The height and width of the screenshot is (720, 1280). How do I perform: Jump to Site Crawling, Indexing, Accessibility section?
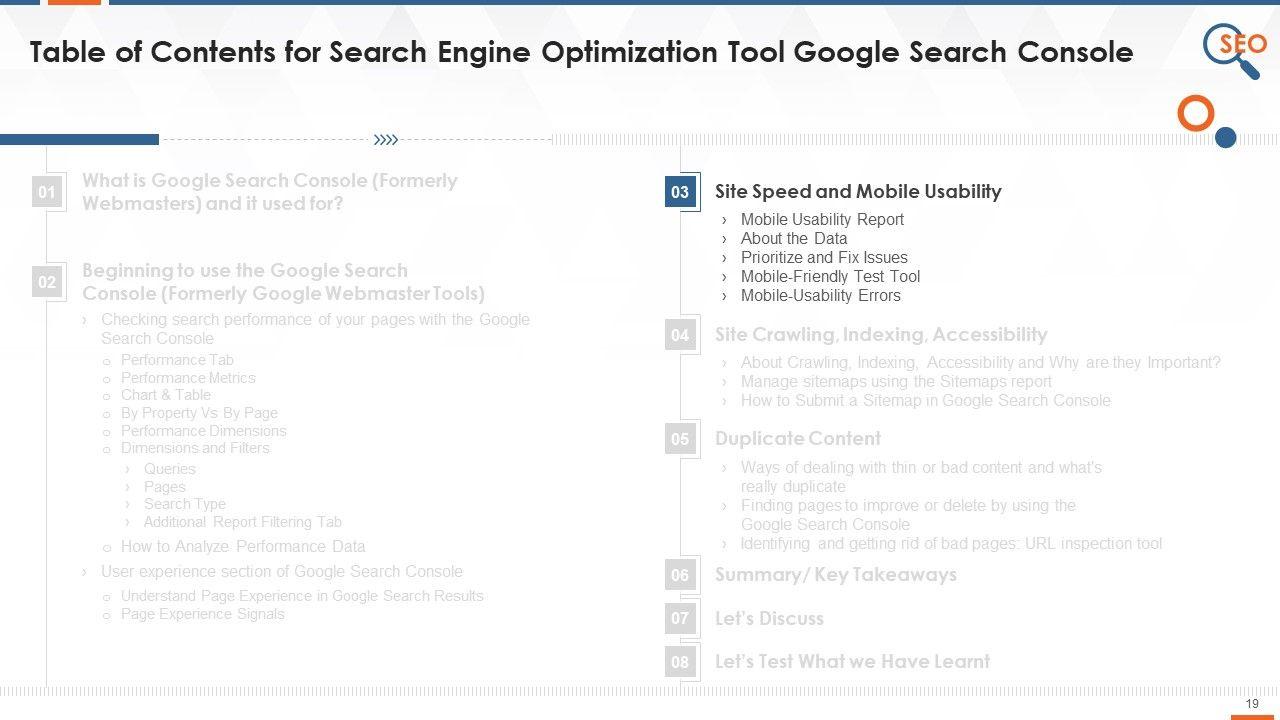coord(881,335)
